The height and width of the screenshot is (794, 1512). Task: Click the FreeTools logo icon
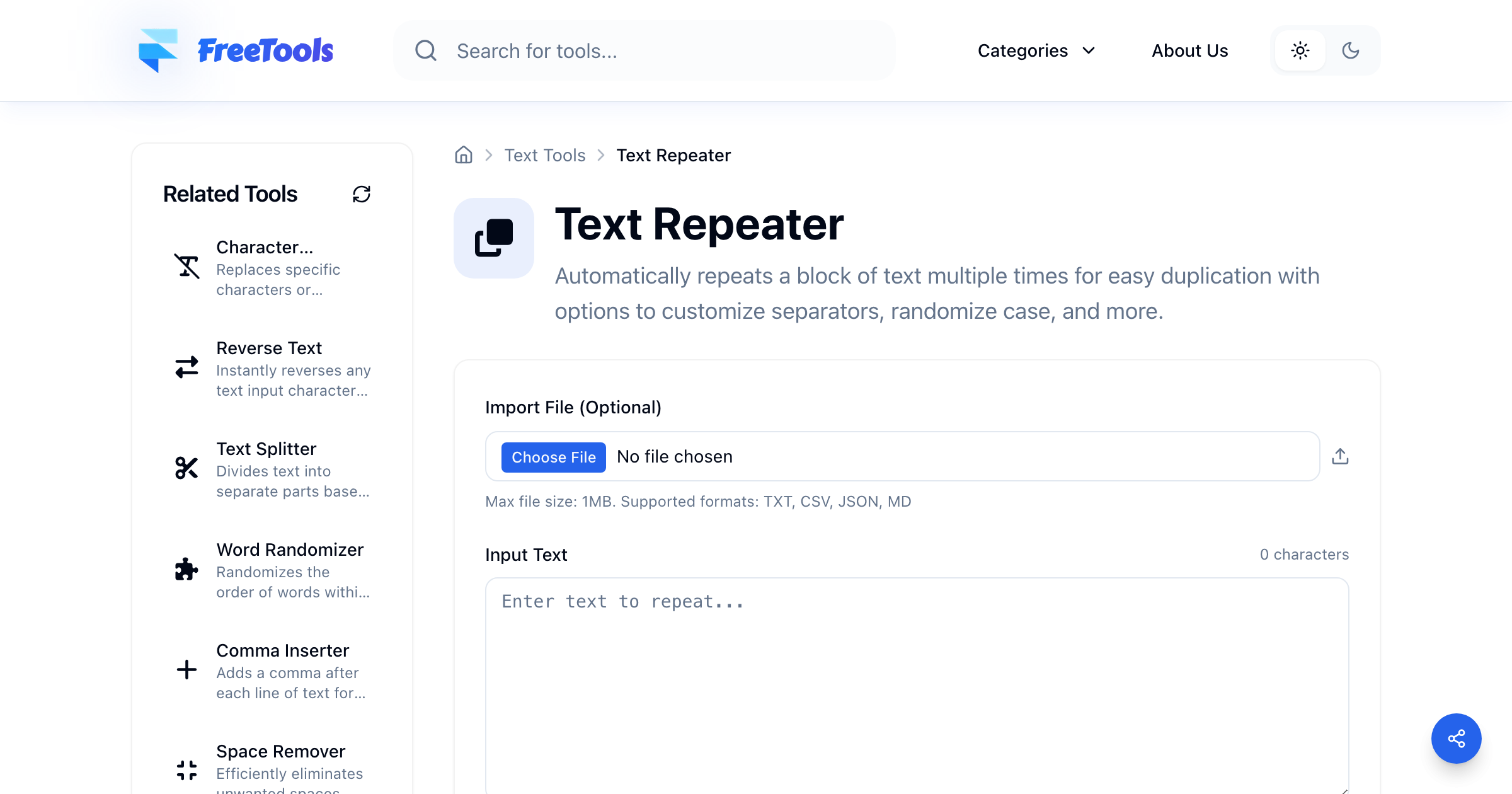click(x=158, y=50)
